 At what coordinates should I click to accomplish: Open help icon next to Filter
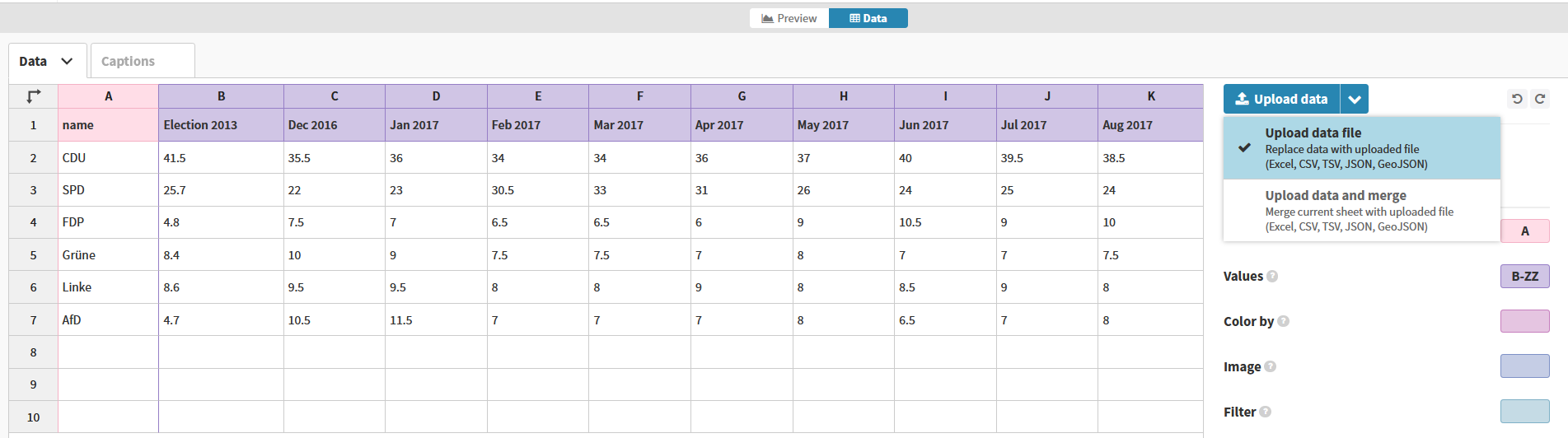click(1265, 412)
